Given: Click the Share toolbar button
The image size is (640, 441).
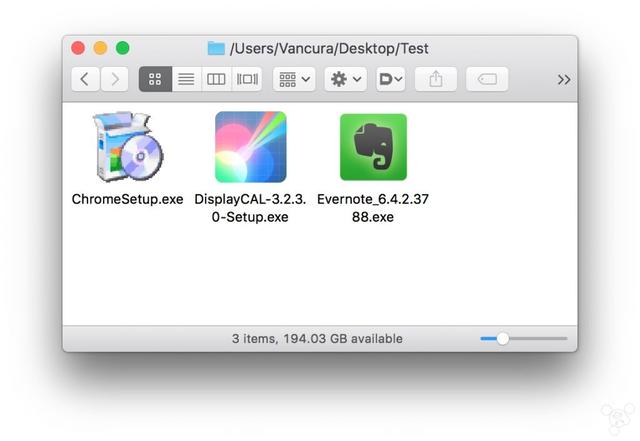Looking at the screenshot, I should point(436,79).
